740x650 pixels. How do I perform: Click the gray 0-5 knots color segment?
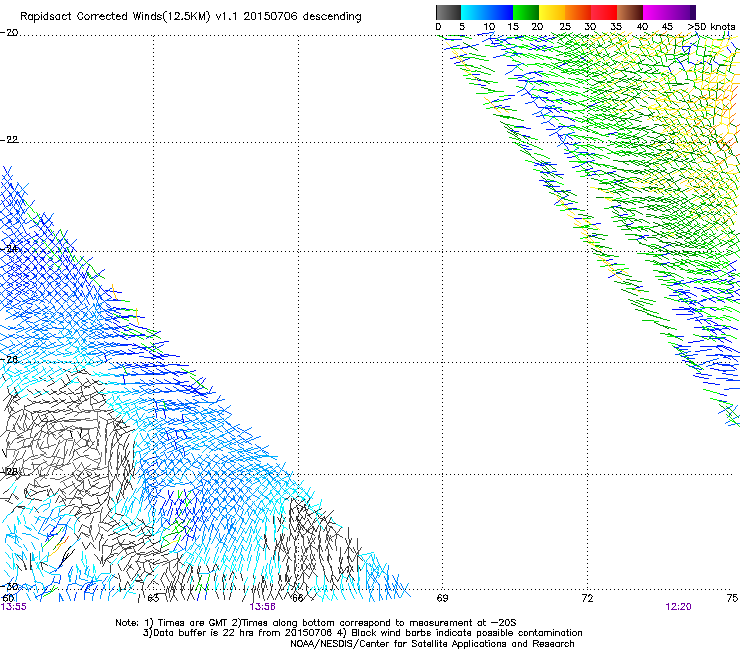tap(448, 12)
